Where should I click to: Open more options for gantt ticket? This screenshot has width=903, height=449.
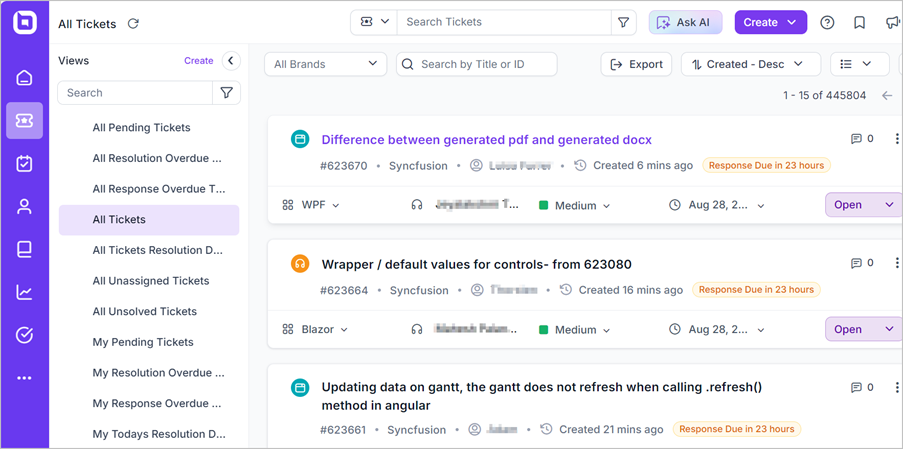[896, 387]
